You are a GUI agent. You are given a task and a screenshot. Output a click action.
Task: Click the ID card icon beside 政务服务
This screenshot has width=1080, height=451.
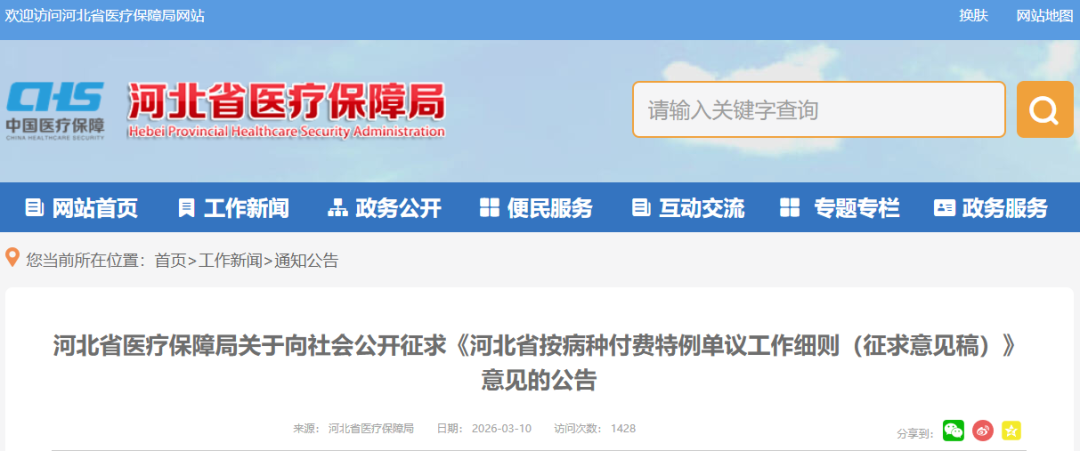click(x=944, y=207)
